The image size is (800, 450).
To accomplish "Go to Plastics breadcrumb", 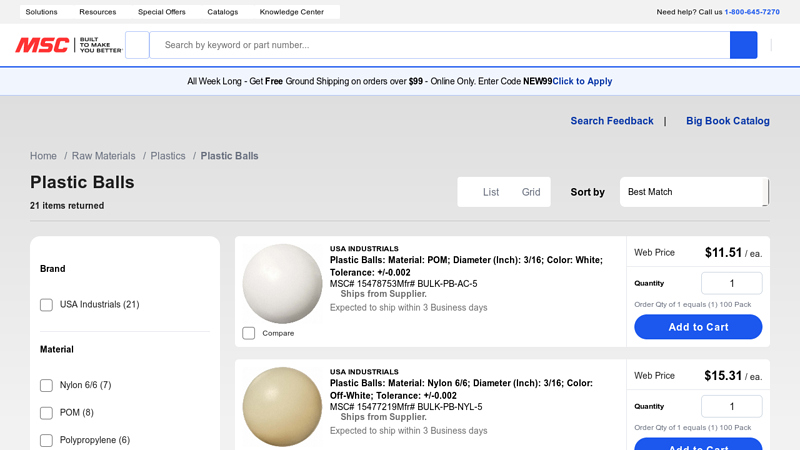I will point(168,156).
